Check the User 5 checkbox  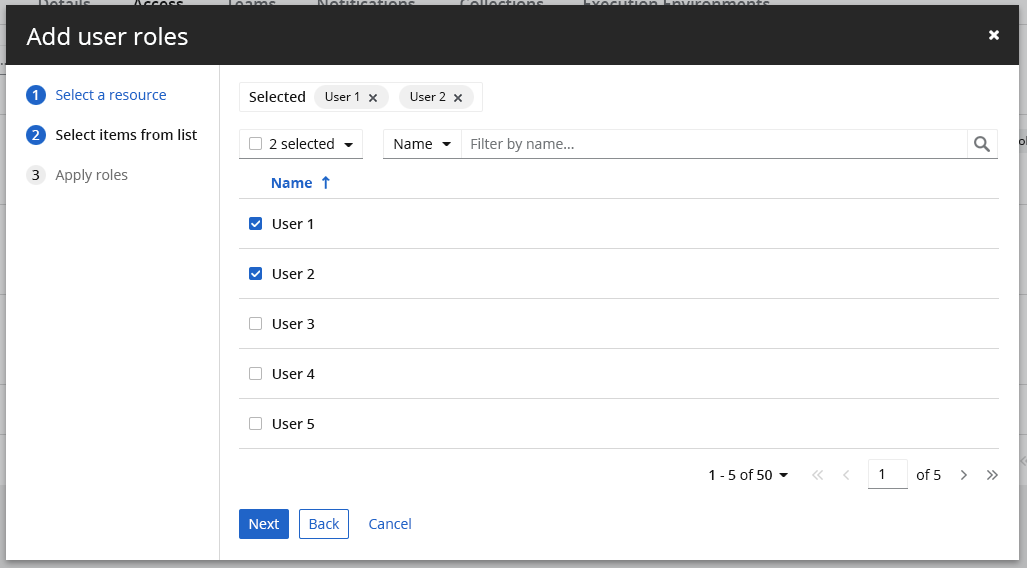click(x=255, y=424)
